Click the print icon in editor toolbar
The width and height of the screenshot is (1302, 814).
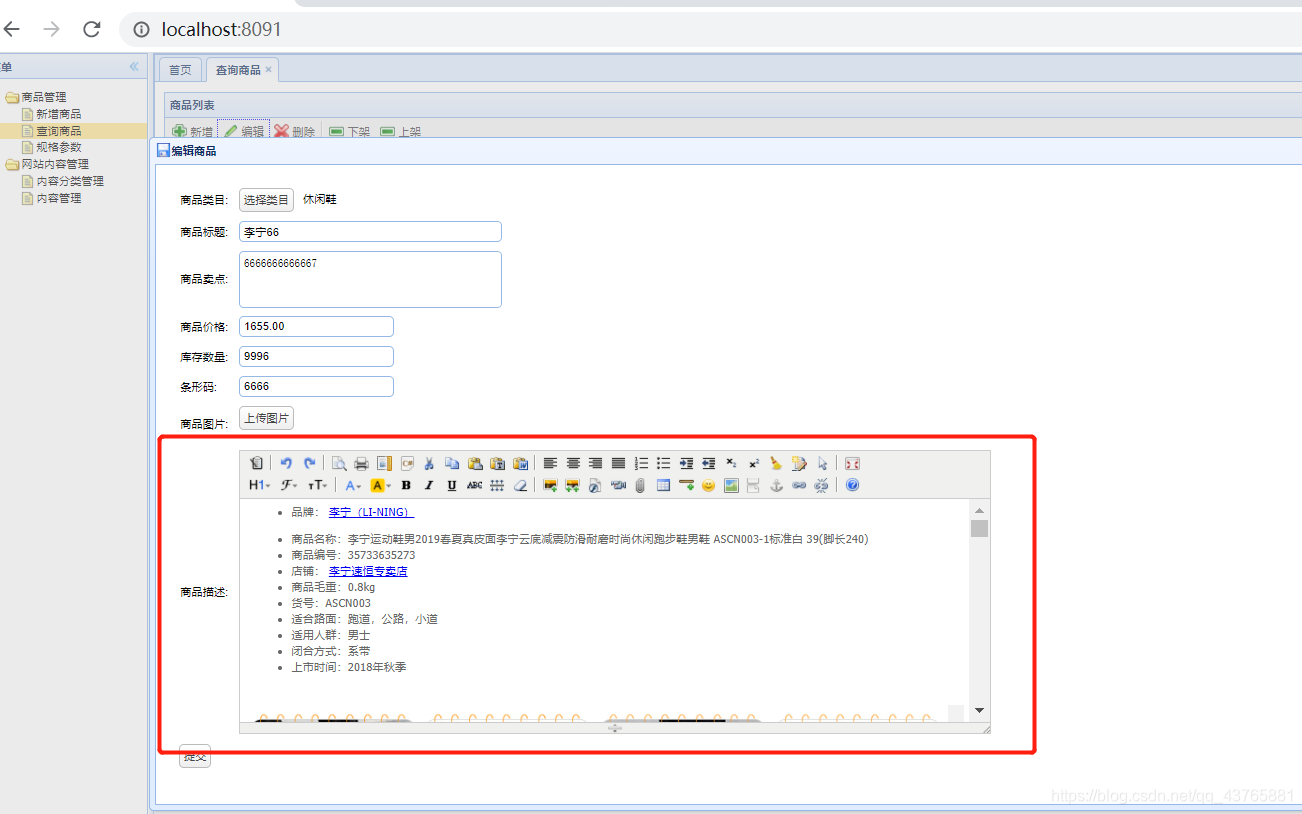tap(361, 463)
